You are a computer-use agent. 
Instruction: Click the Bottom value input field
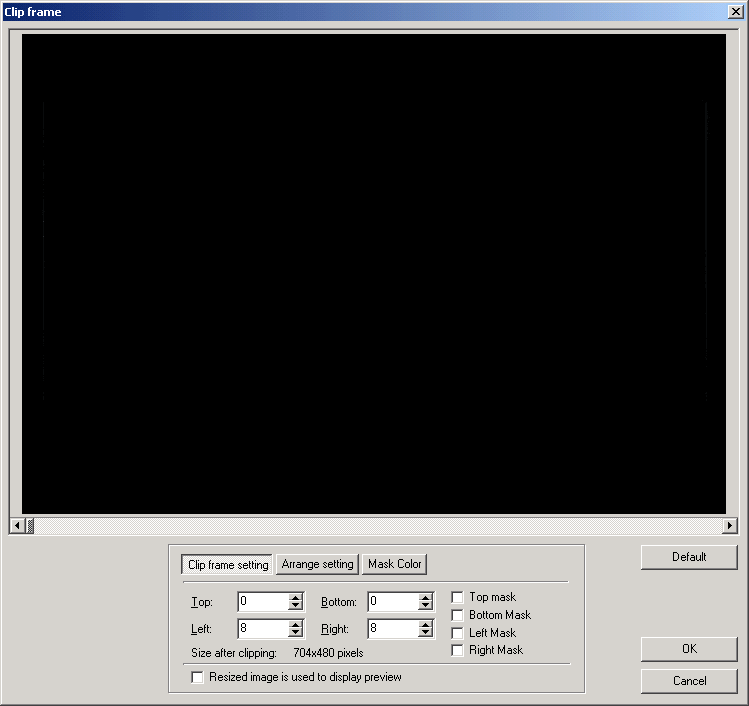(x=393, y=601)
